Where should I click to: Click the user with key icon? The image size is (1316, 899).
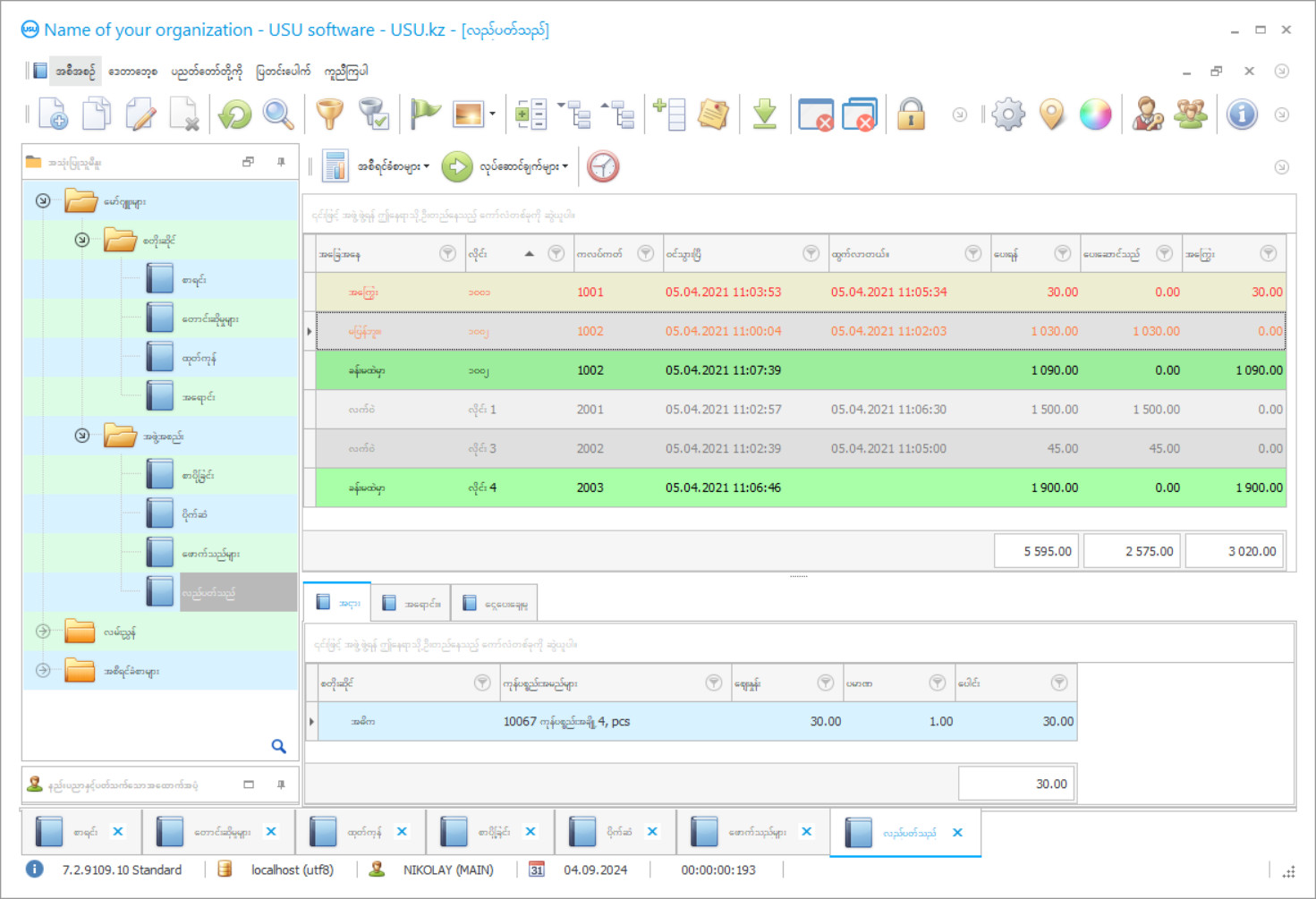tap(1147, 114)
